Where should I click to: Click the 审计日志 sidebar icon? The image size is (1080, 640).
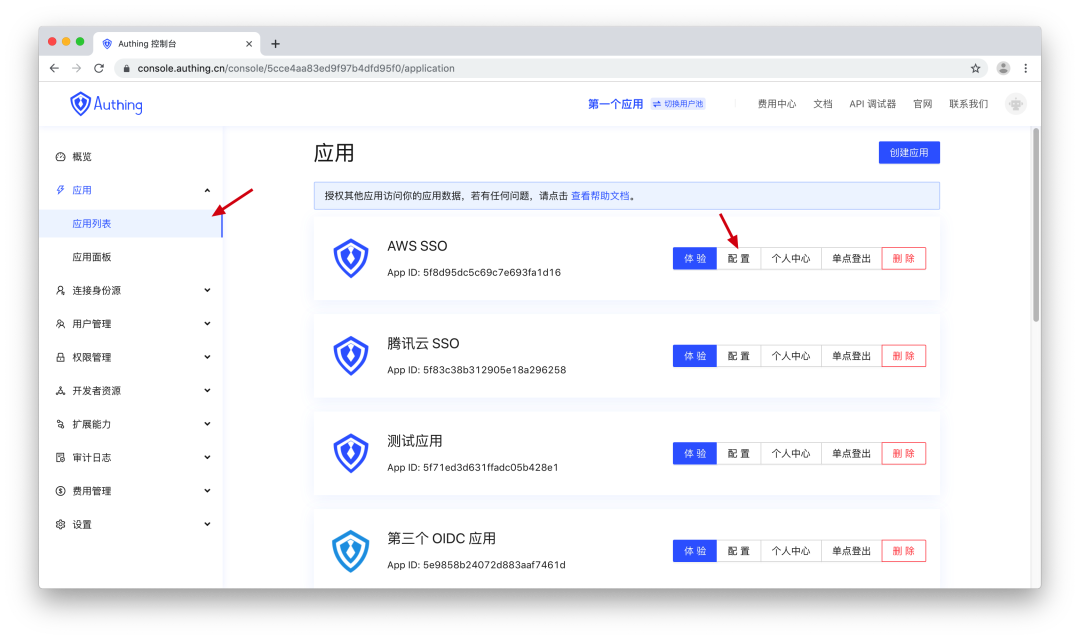point(61,457)
